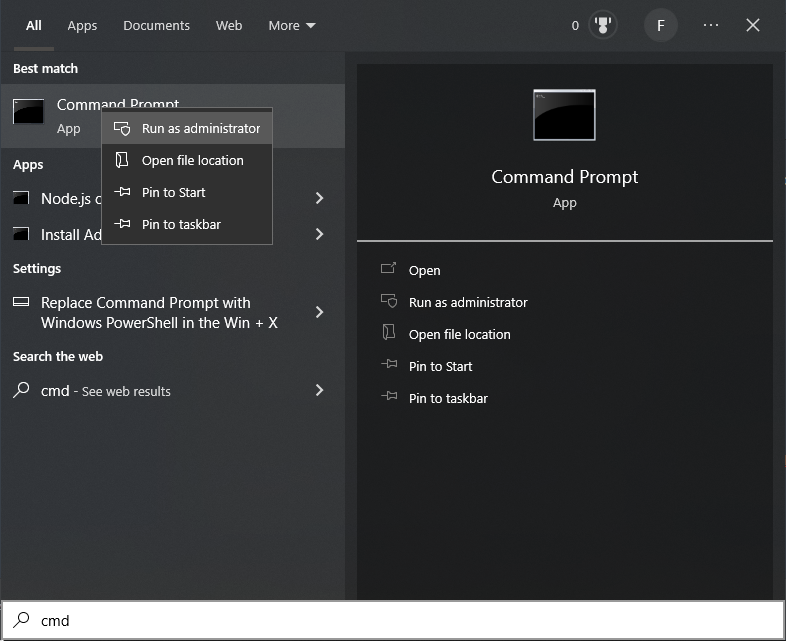Click the file location icon in context menu
The height and width of the screenshot is (641, 786).
122,160
